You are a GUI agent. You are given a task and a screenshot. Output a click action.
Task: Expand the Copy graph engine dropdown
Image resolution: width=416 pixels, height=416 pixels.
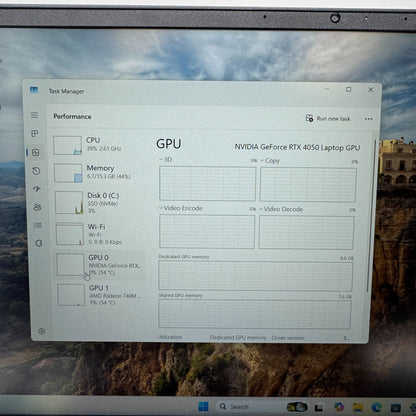click(x=270, y=161)
